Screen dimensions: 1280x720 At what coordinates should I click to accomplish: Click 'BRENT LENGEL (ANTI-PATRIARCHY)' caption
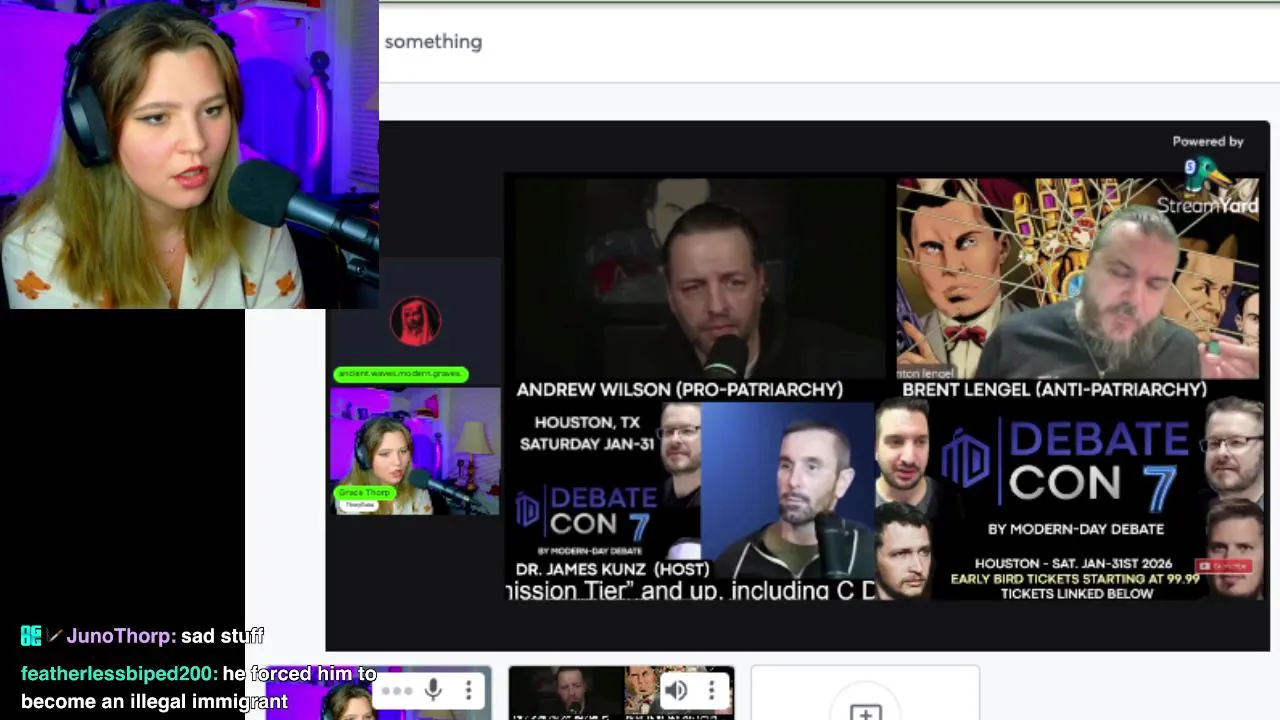(x=1054, y=390)
